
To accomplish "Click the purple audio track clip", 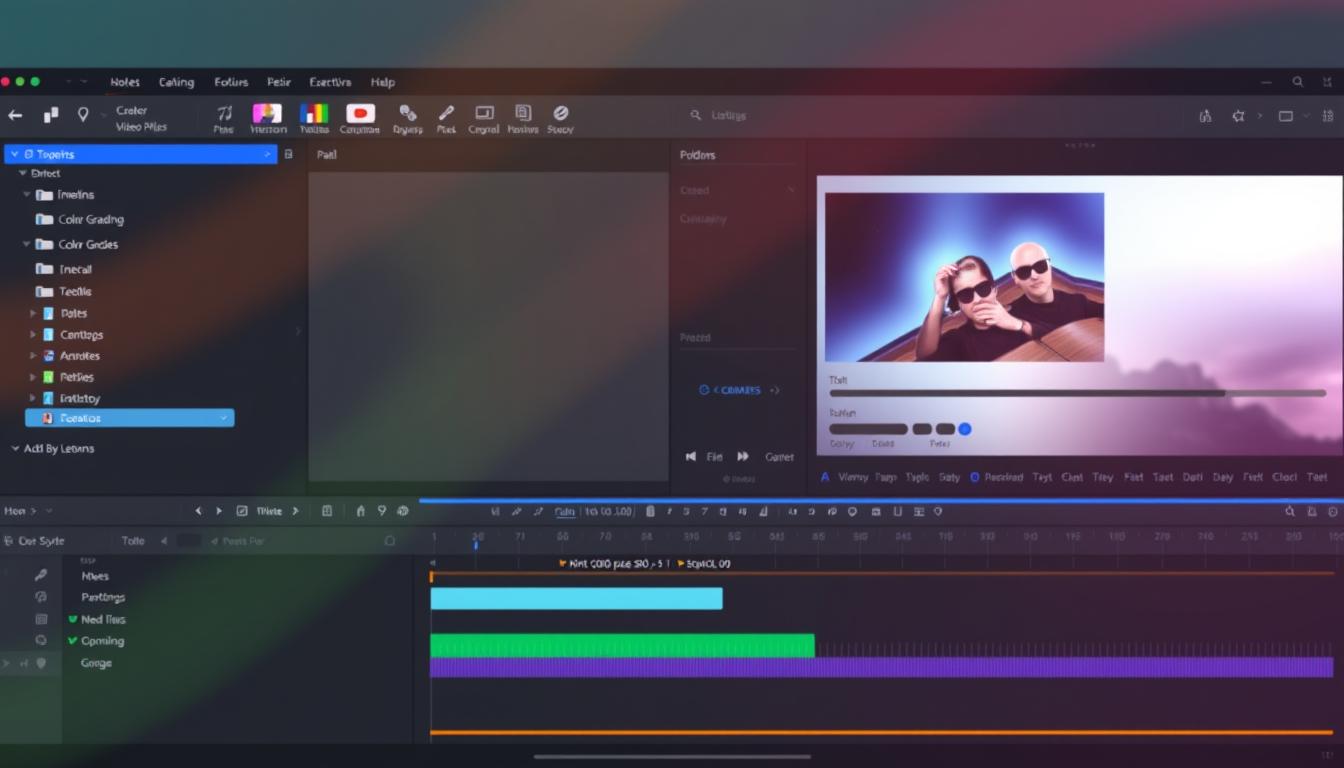I will [881, 667].
